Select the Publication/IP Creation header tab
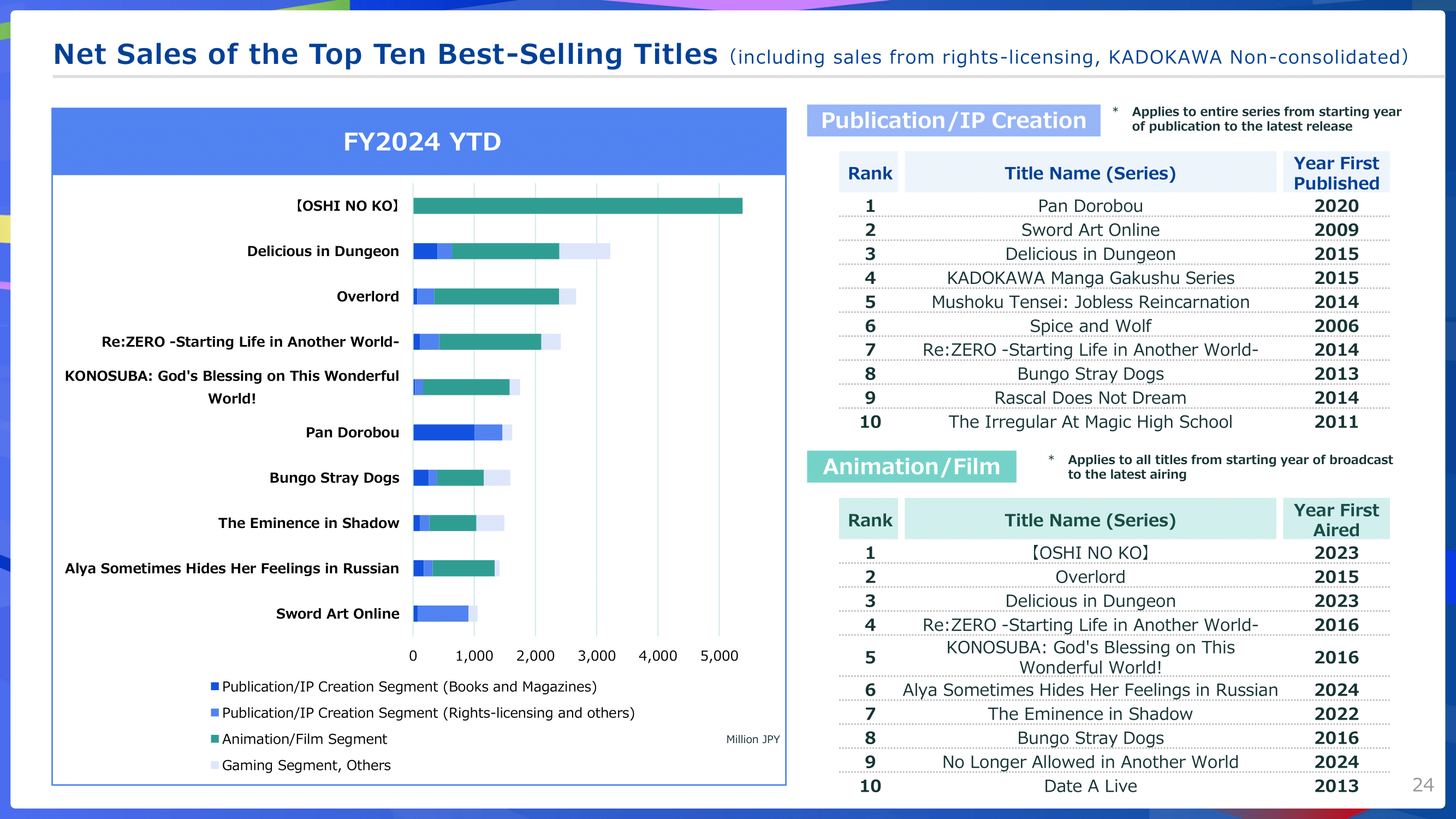The image size is (1456, 819). (953, 120)
